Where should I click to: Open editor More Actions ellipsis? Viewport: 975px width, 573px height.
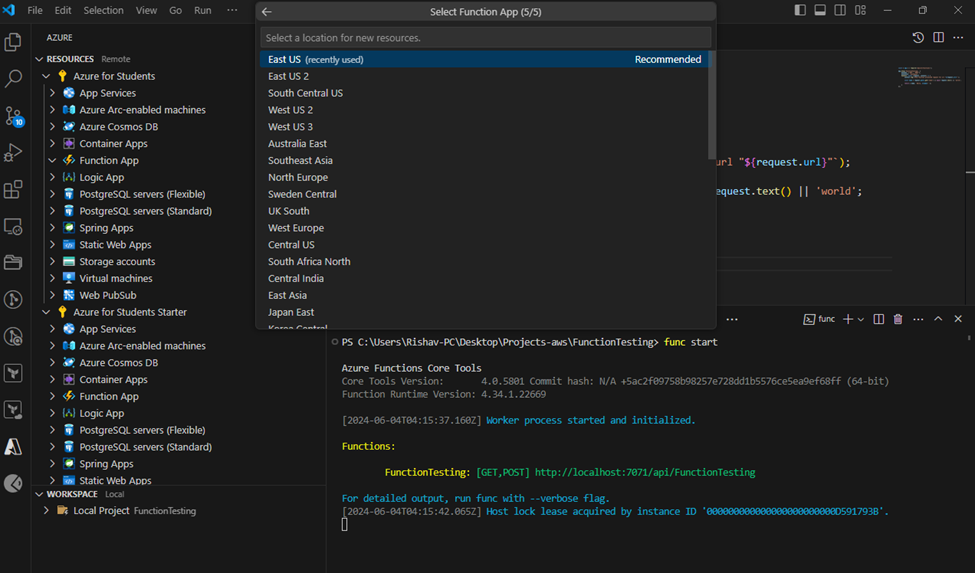pos(958,37)
